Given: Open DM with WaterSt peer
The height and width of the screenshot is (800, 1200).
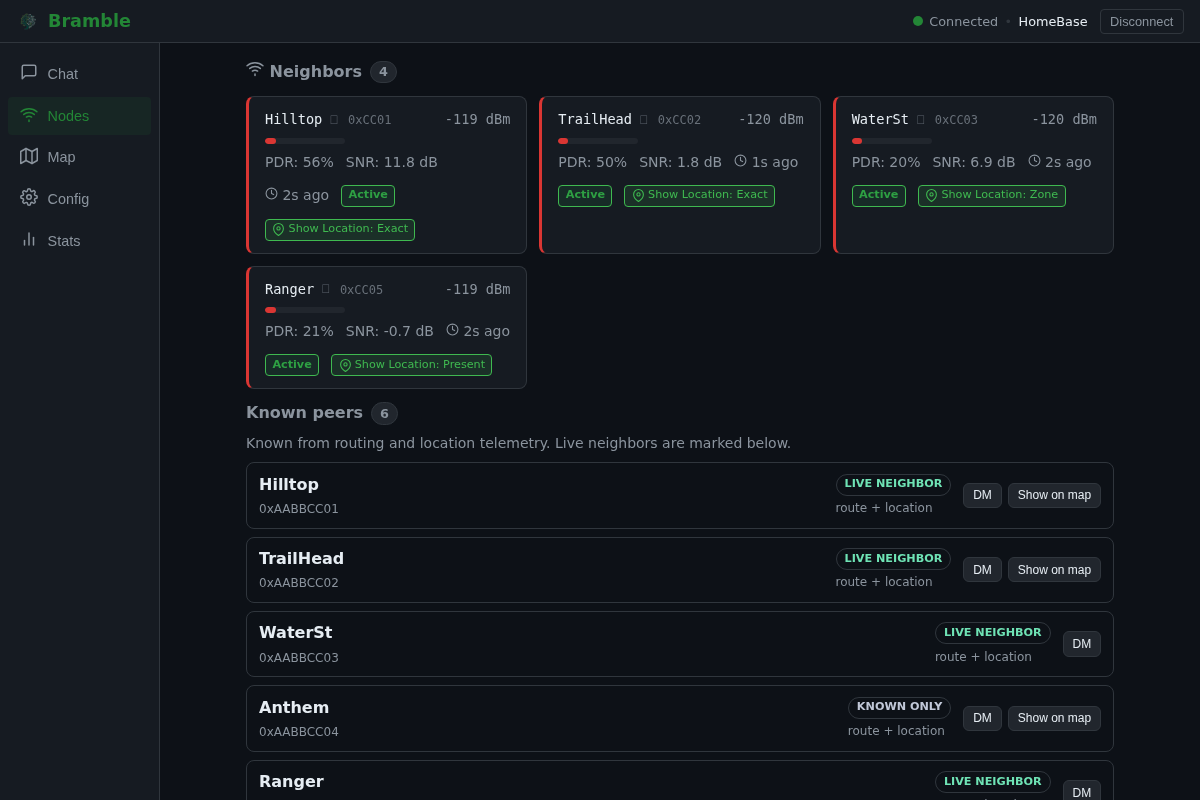Looking at the screenshot, I should [x=1082, y=644].
